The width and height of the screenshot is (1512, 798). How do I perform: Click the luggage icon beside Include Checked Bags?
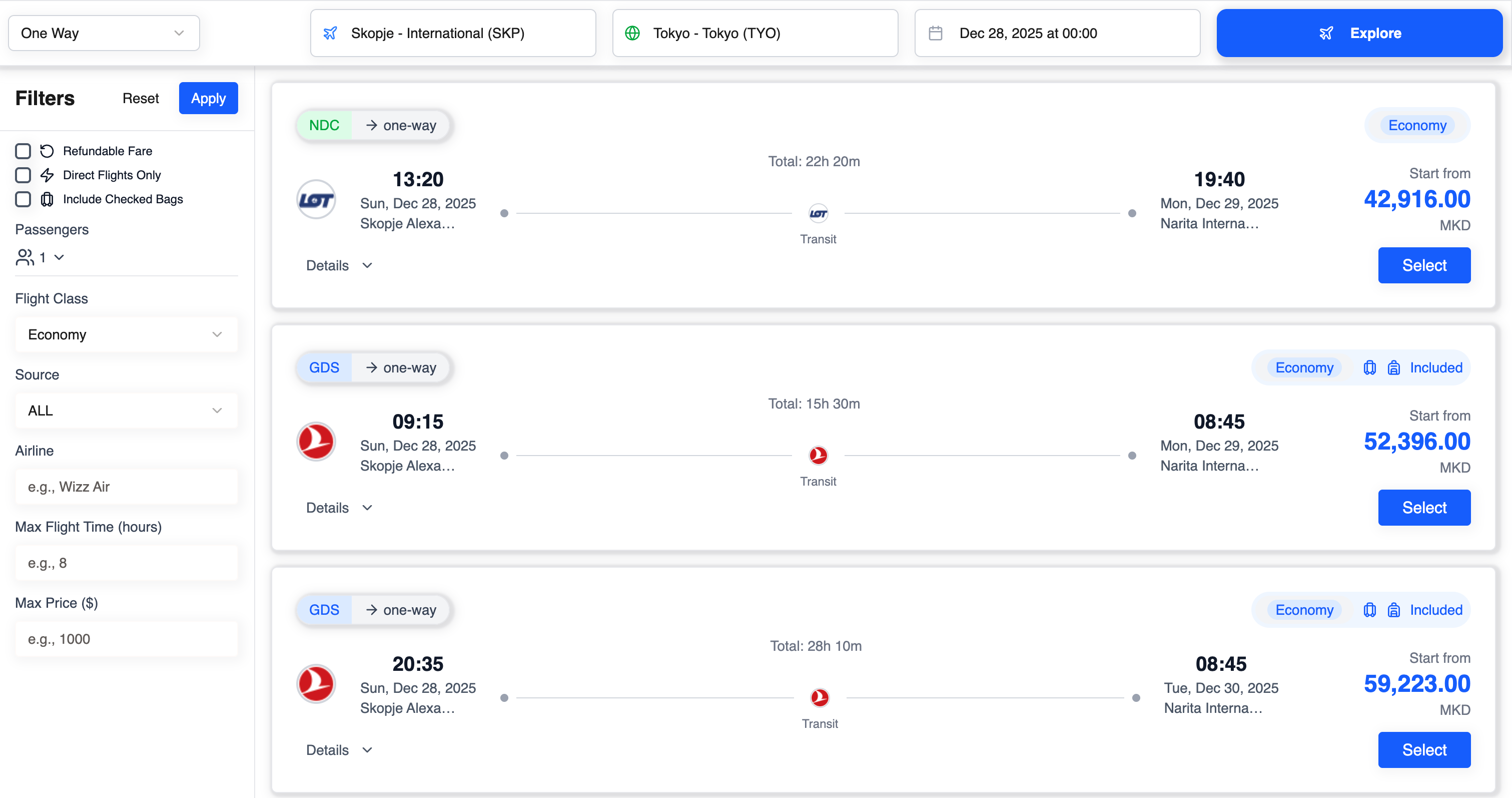tap(47, 199)
